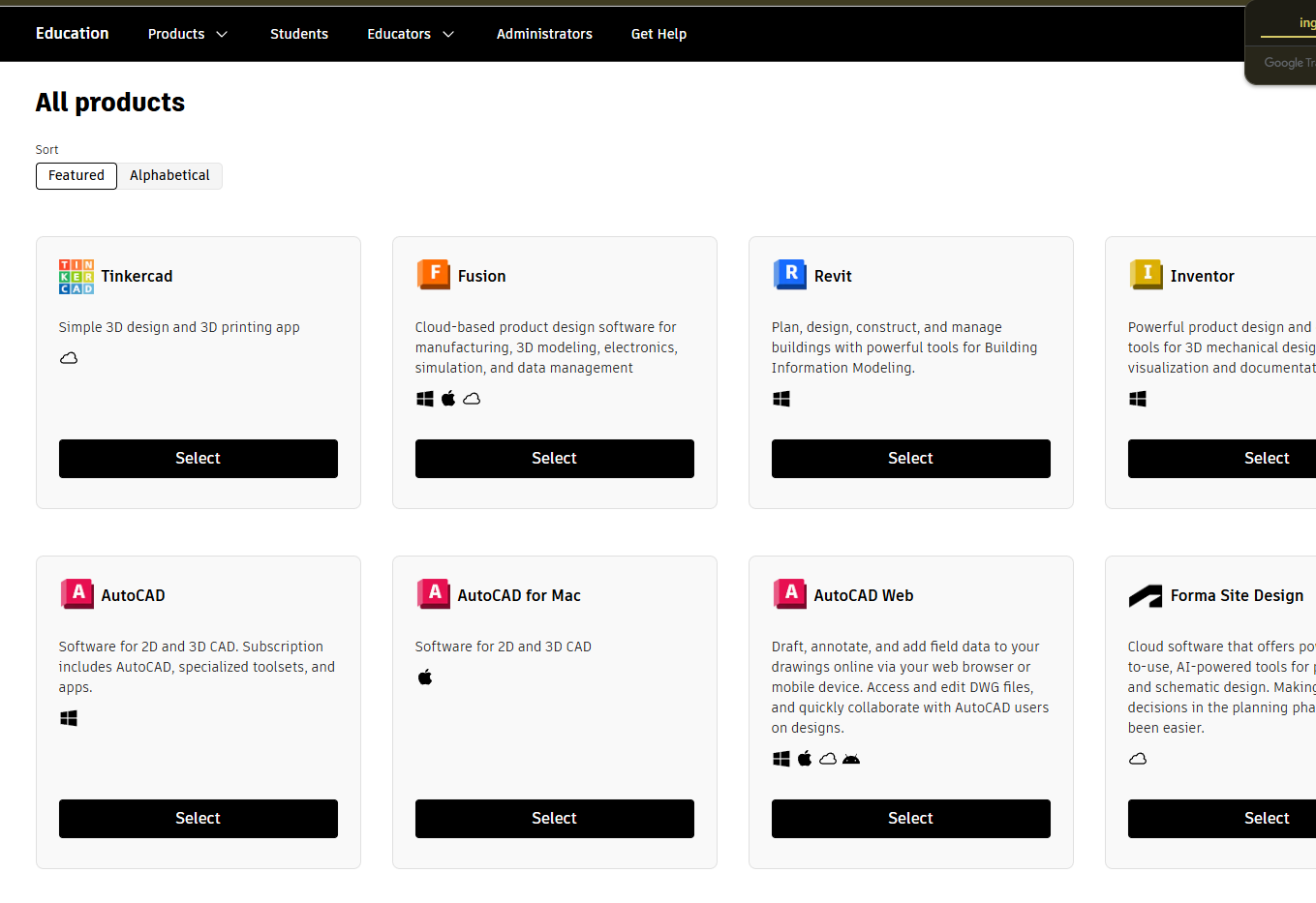Click AutoCAD's Windows platform icon
This screenshot has height=903, width=1316.
click(69, 718)
